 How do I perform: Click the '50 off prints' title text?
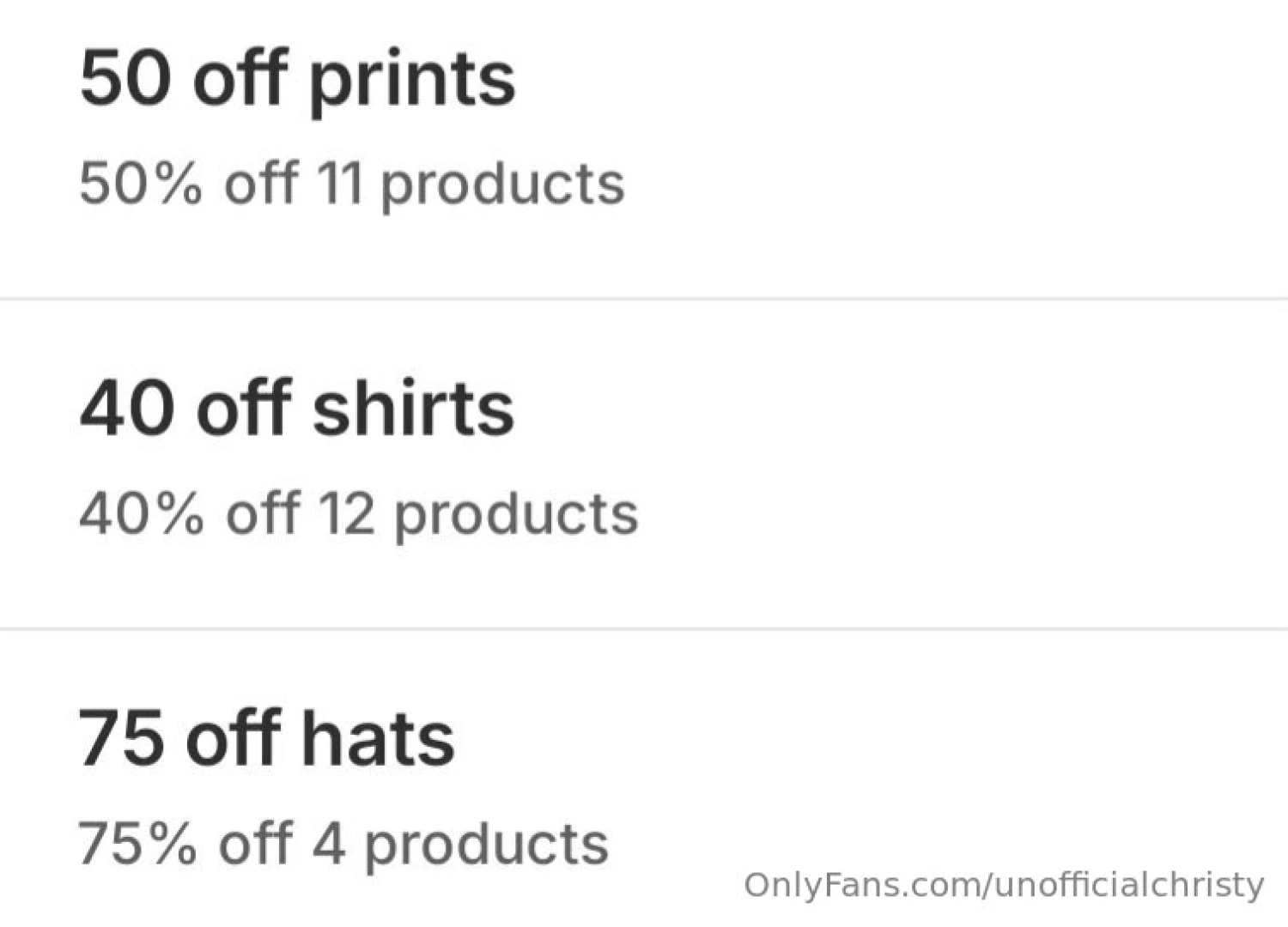point(296,77)
